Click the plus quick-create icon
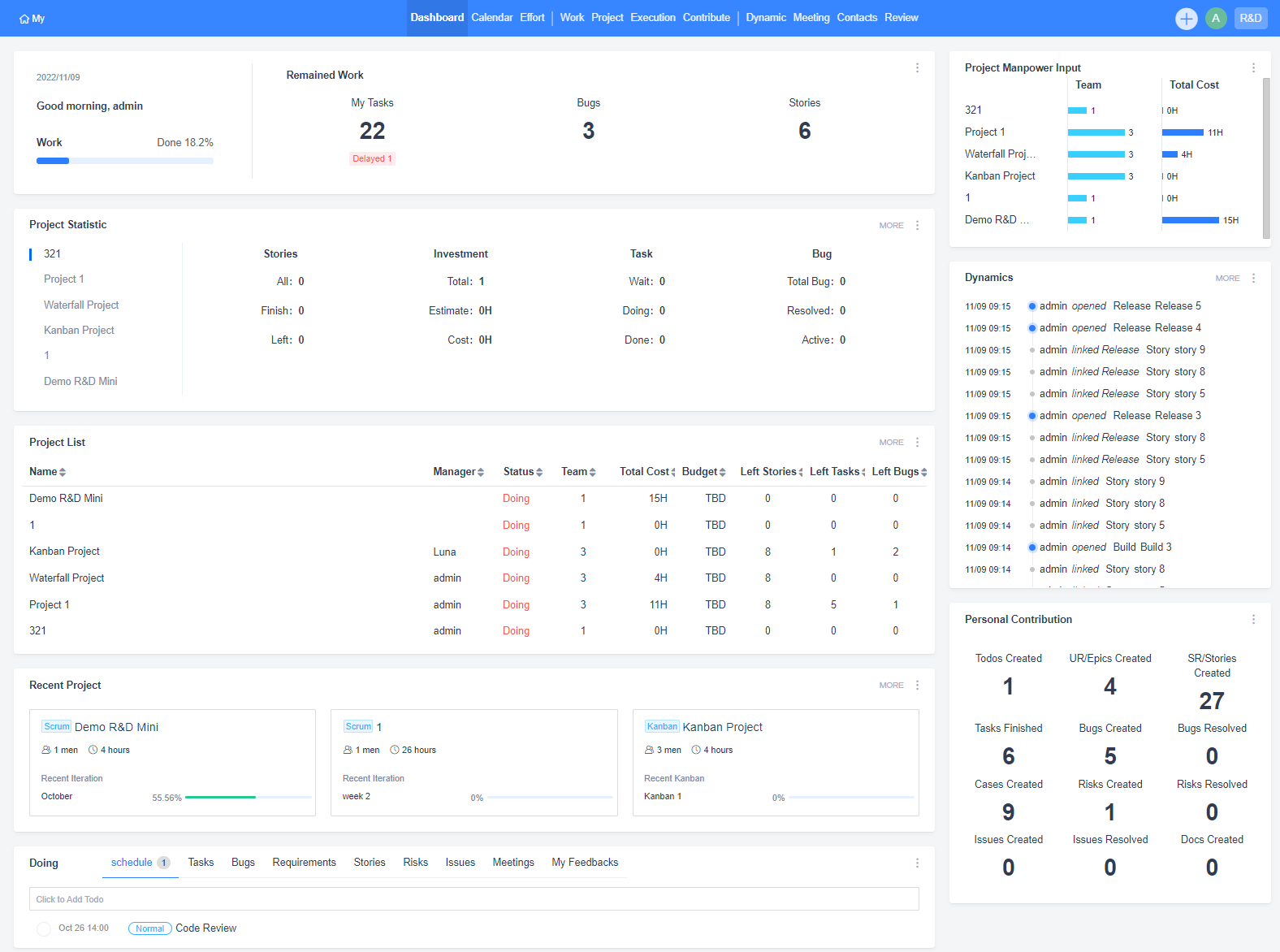The width and height of the screenshot is (1280, 952). (1186, 19)
